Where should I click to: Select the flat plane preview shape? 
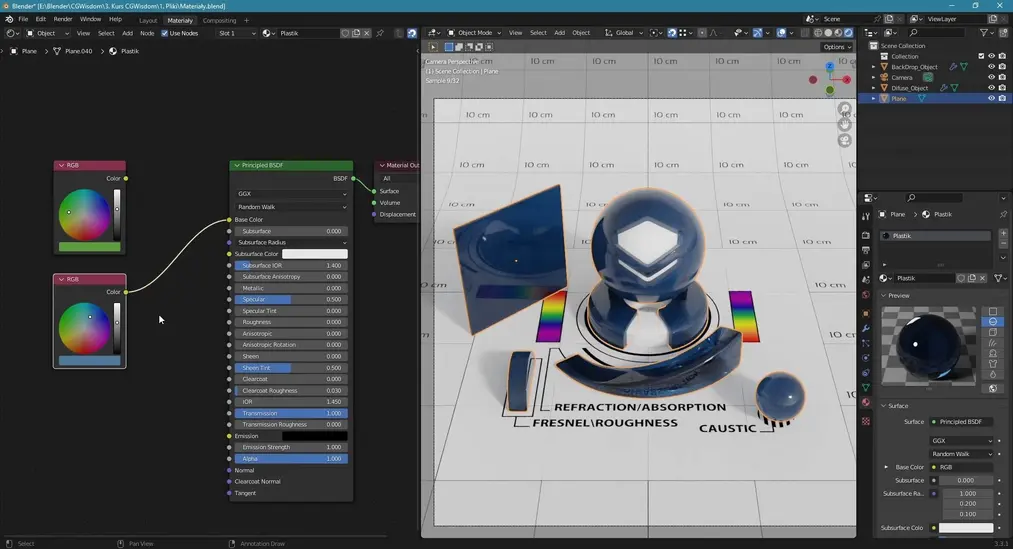(992, 312)
